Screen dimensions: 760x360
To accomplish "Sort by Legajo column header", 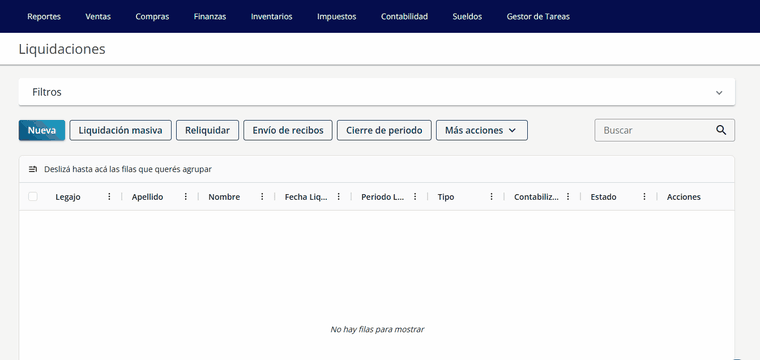I will click(x=68, y=197).
